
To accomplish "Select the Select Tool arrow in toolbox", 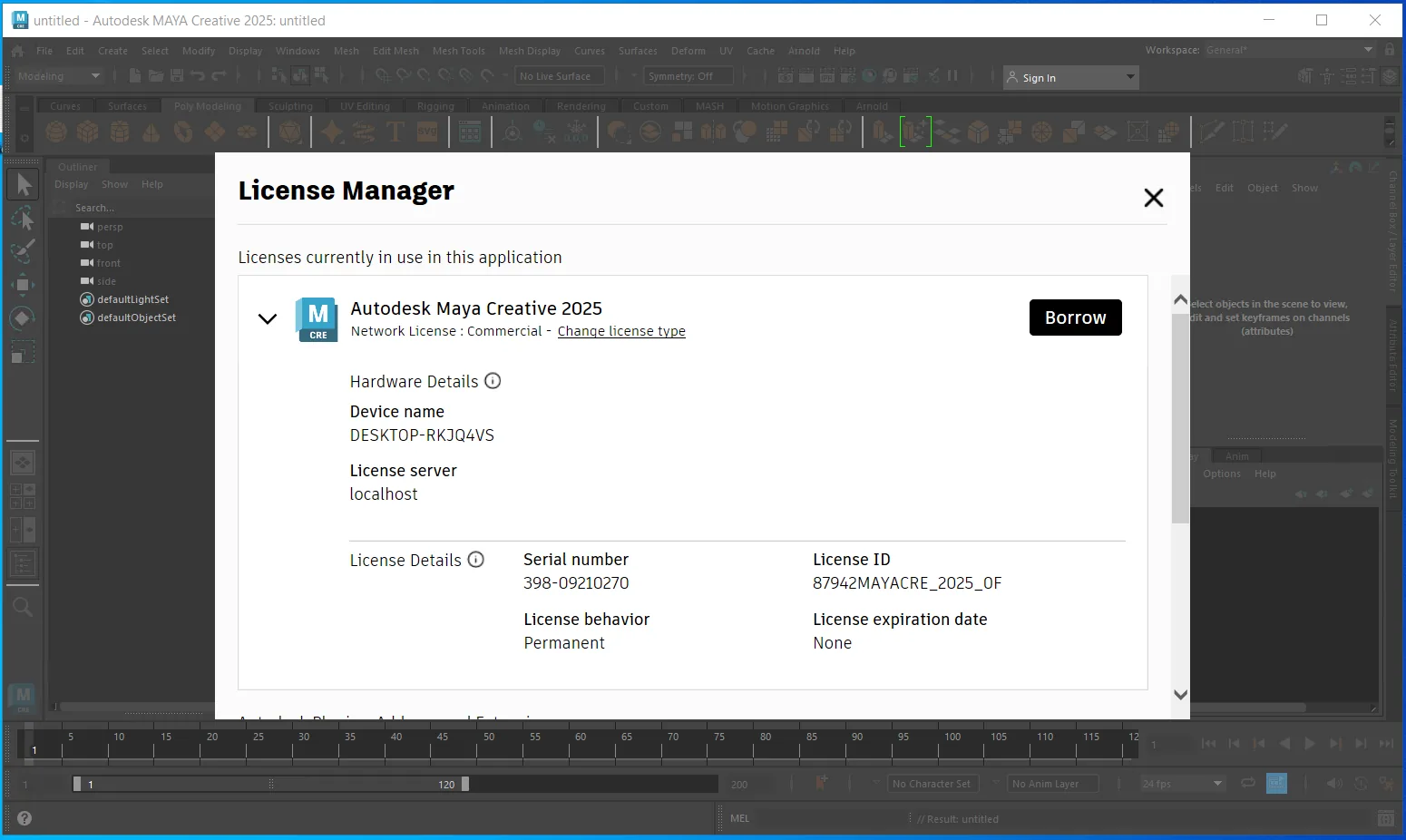I will point(23,185).
